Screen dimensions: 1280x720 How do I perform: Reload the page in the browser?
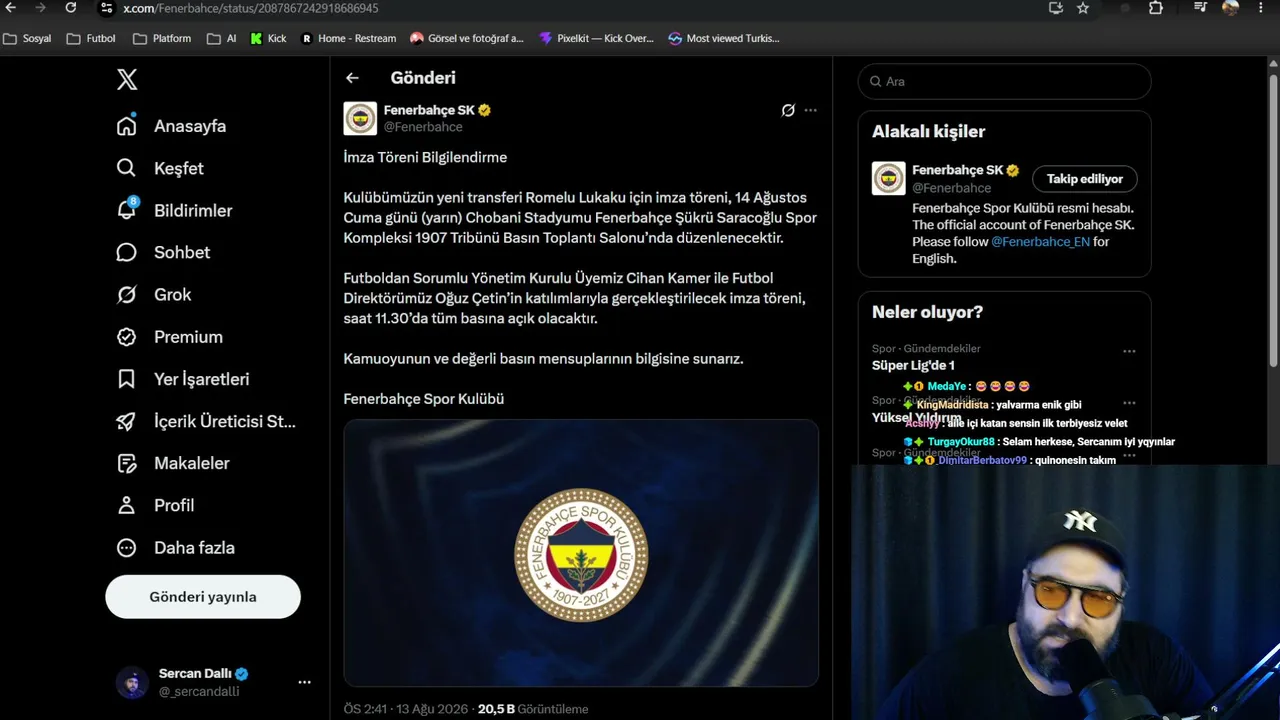tap(70, 8)
